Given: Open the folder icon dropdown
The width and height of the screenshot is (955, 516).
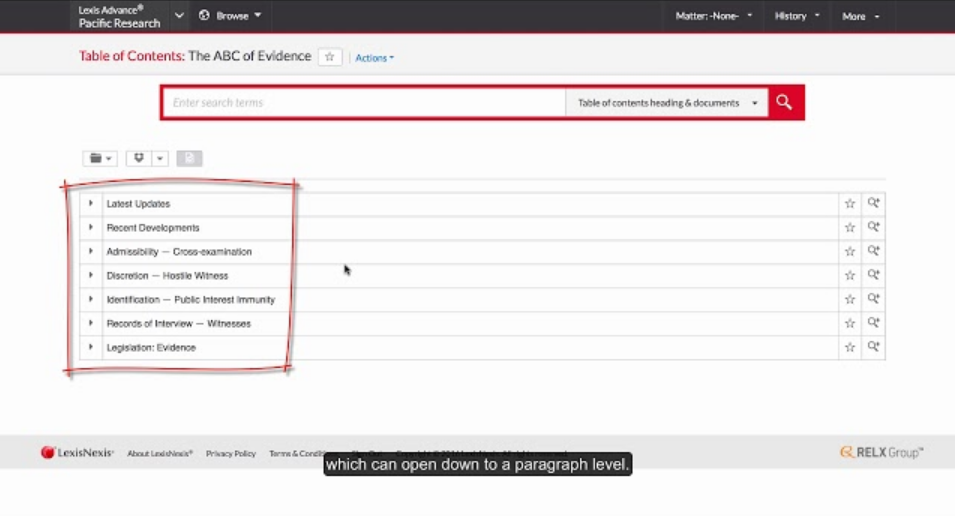Looking at the screenshot, I should pos(100,158).
